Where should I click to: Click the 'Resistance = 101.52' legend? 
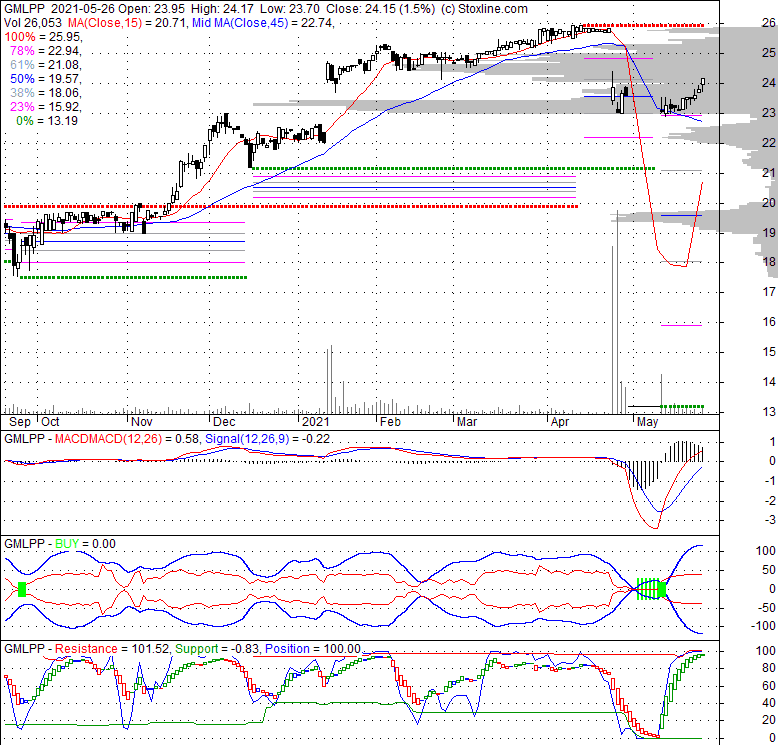(x=112, y=649)
